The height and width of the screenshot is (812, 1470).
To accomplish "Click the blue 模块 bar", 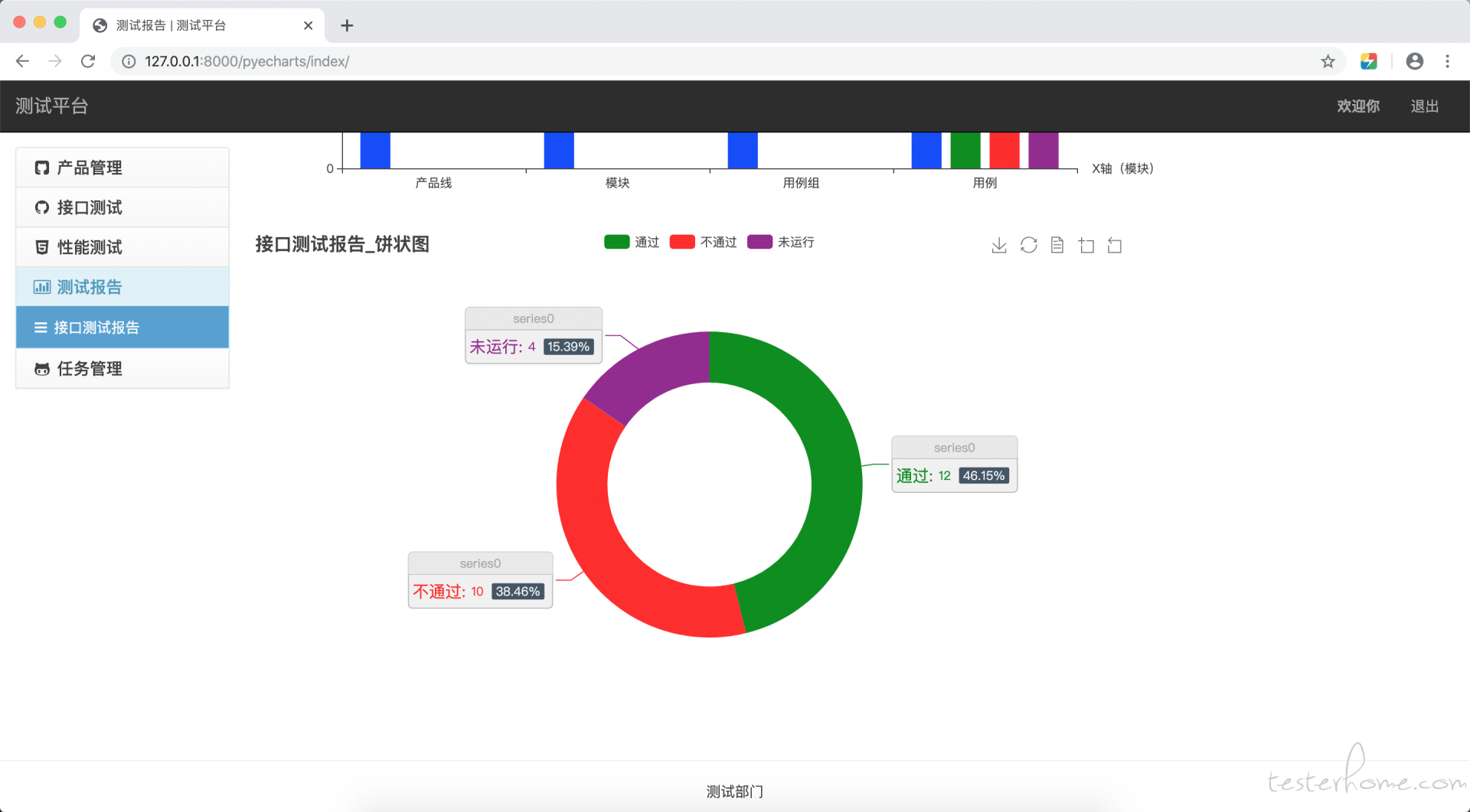I will pyautogui.click(x=559, y=150).
